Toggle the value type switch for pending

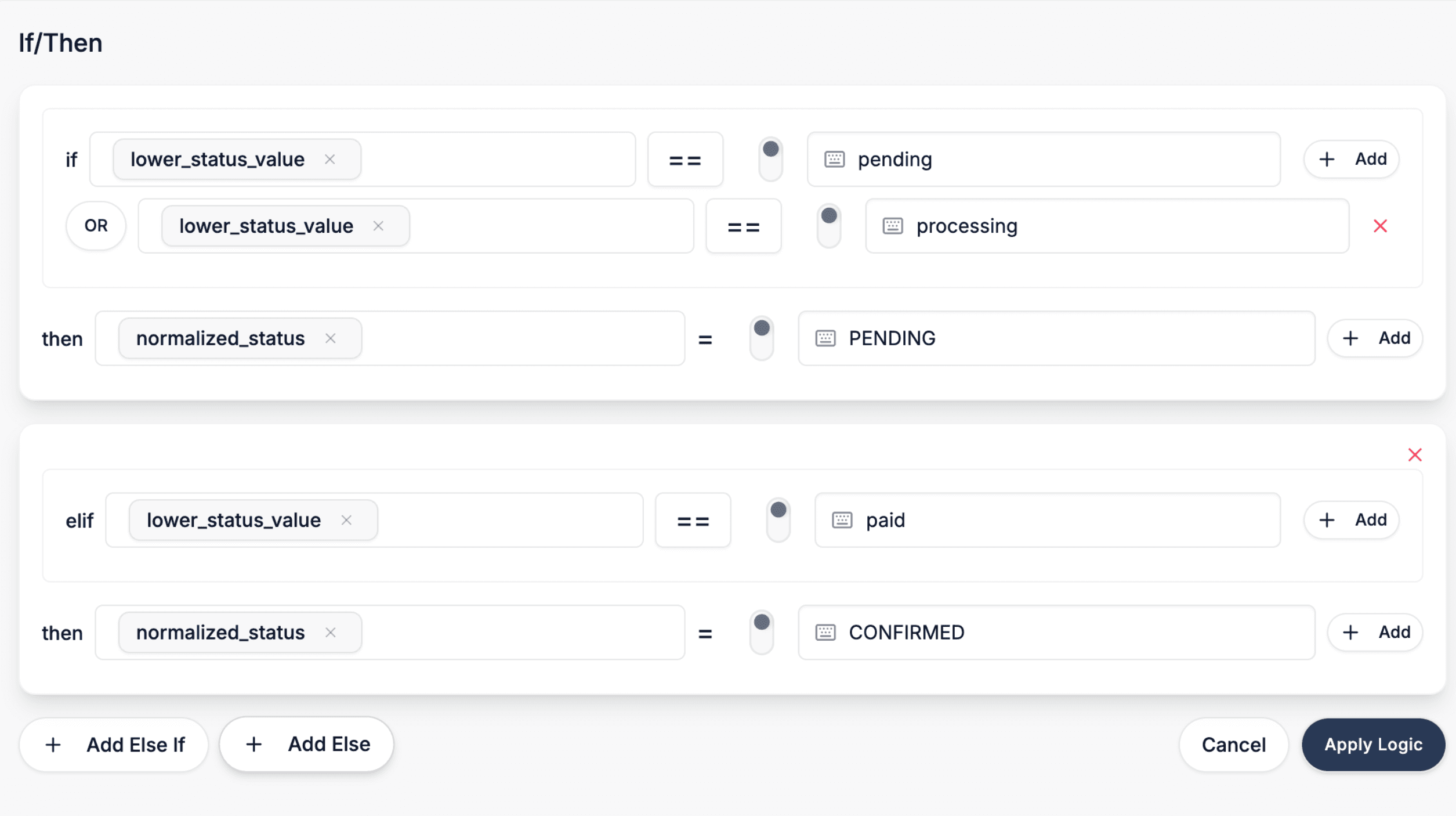[770, 159]
